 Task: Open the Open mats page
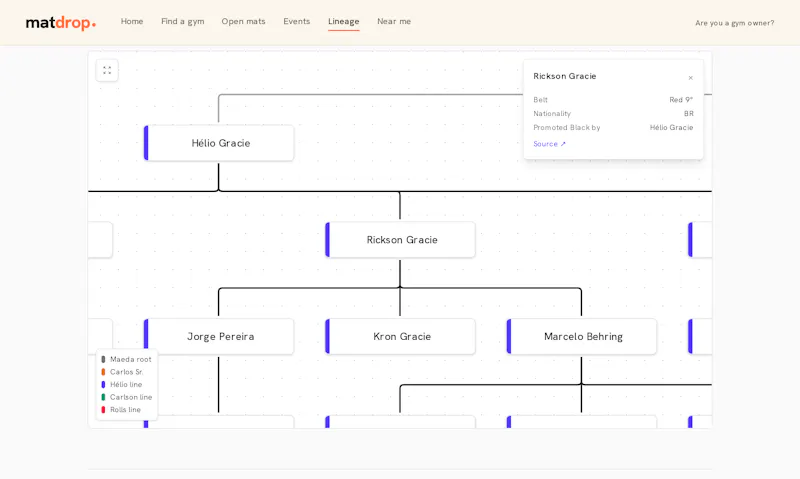pos(243,21)
